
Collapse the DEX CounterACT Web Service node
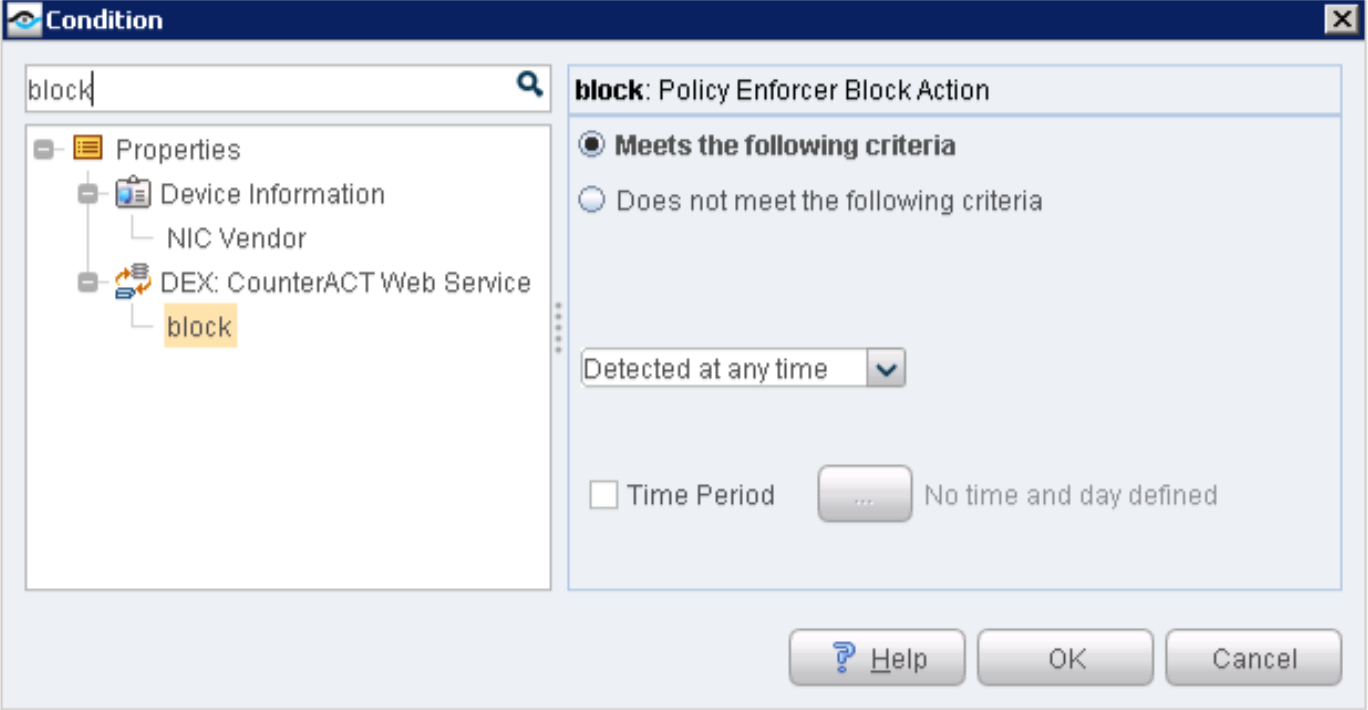coord(88,283)
